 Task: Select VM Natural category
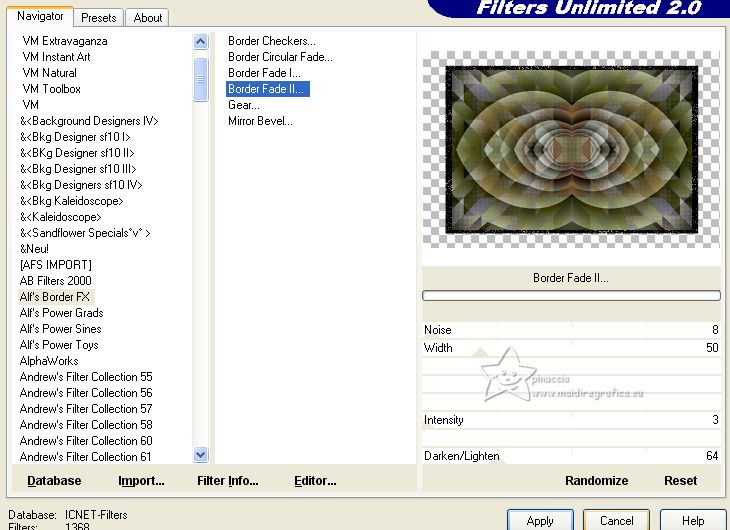pyautogui.click(x=49, y=73)
